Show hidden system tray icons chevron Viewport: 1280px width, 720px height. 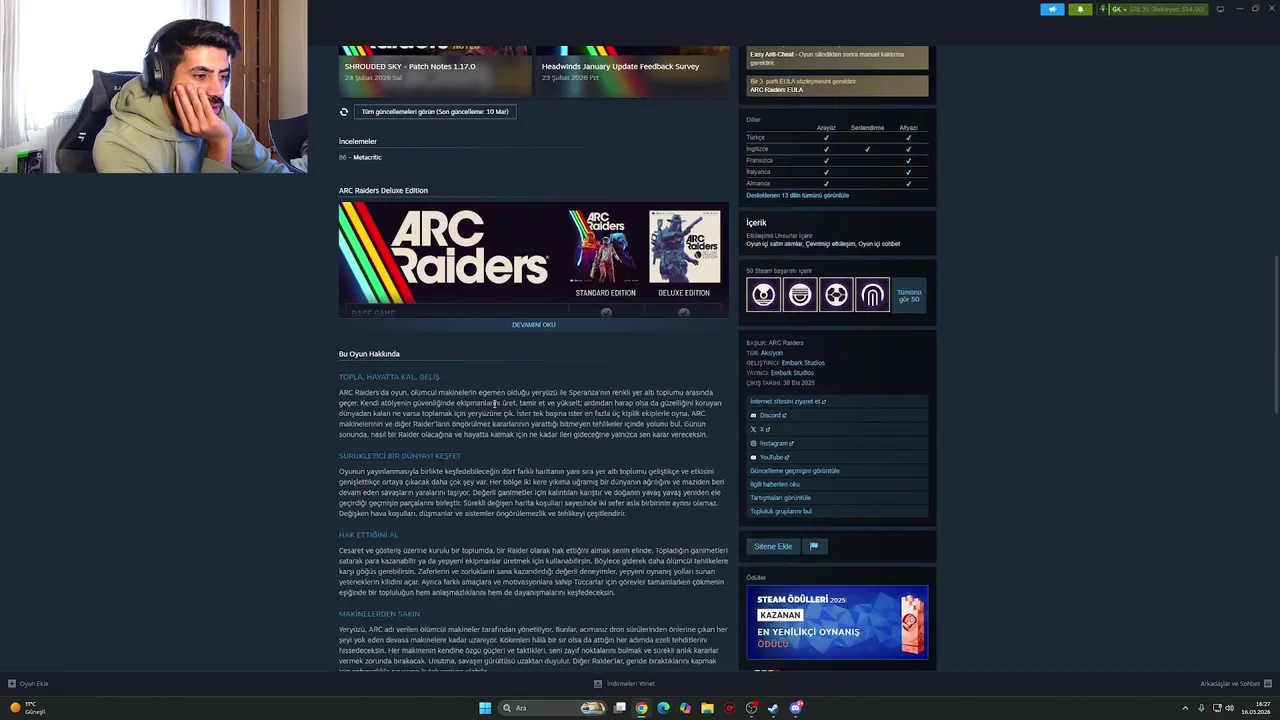coord(1185,708)
